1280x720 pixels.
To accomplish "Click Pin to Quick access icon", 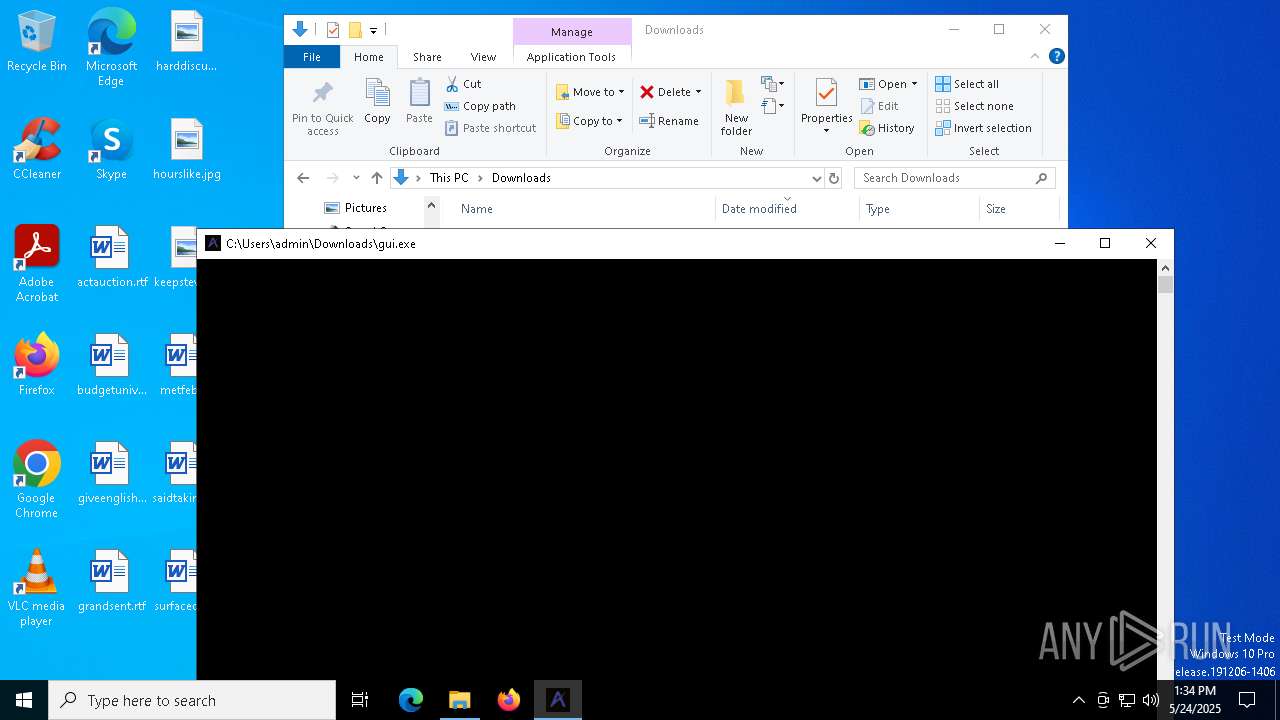I will pyautogui.click(x=322, y=108).
